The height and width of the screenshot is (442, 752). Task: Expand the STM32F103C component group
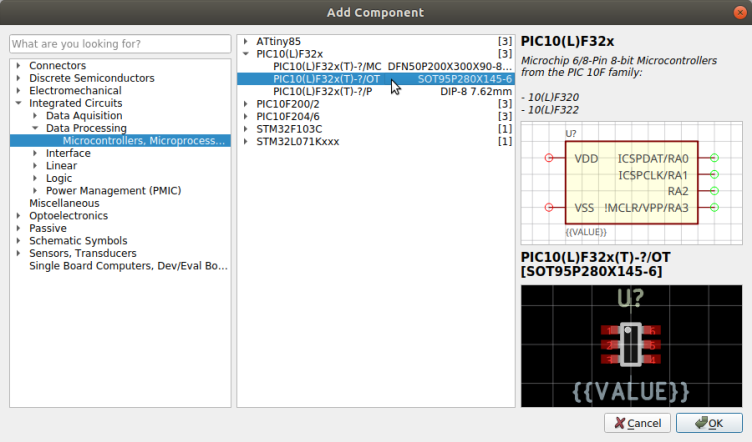246,129
